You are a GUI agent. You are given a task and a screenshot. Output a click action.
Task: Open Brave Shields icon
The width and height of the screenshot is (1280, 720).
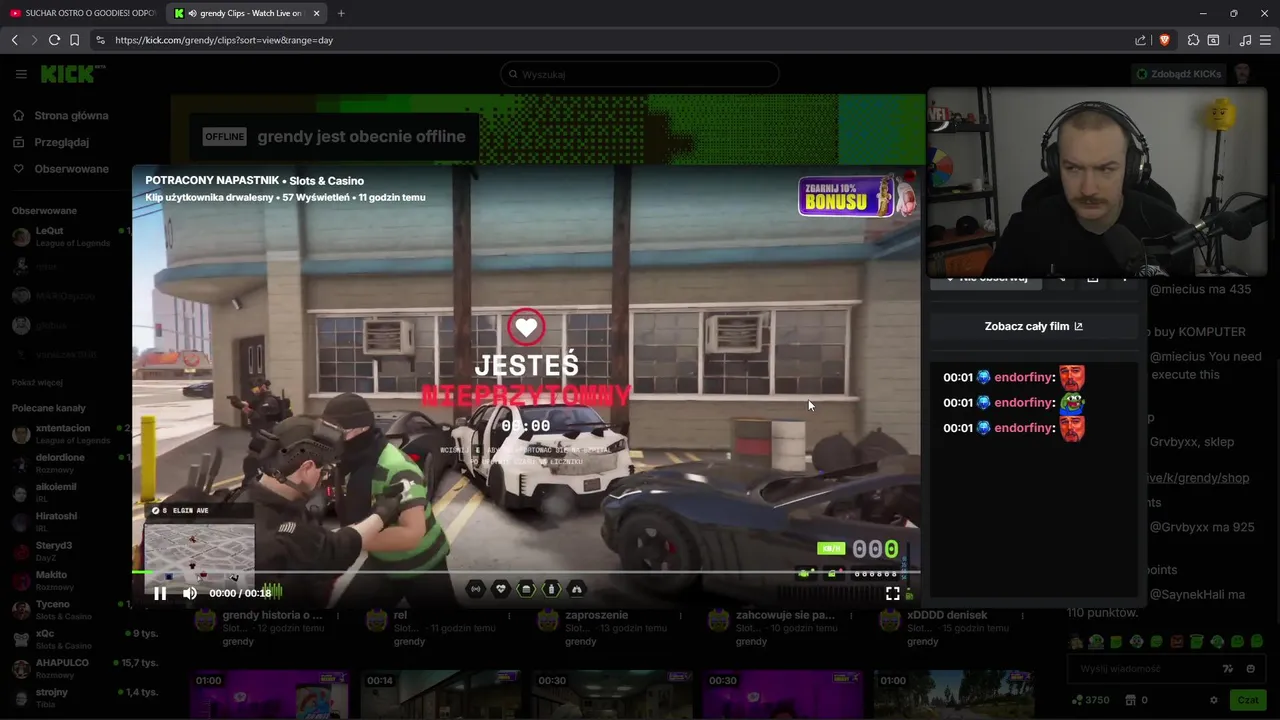pos(1164,40)
